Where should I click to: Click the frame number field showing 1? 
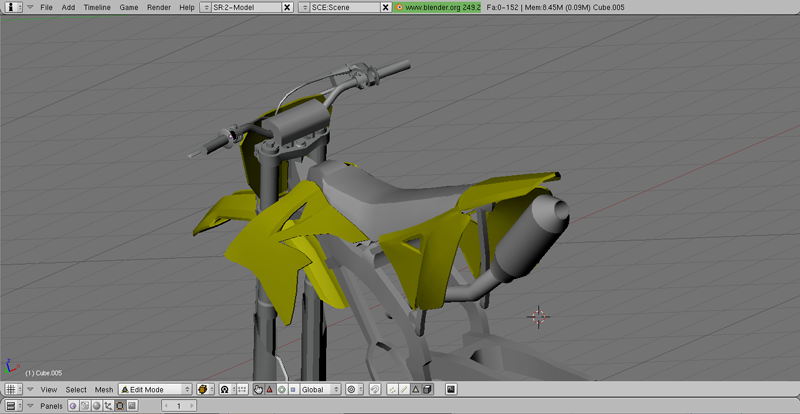coord(179,406)
